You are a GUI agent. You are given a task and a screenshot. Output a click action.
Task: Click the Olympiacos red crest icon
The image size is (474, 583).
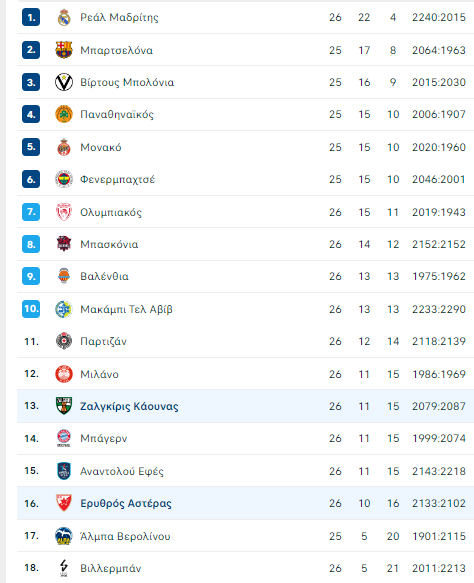pos(64,212)
